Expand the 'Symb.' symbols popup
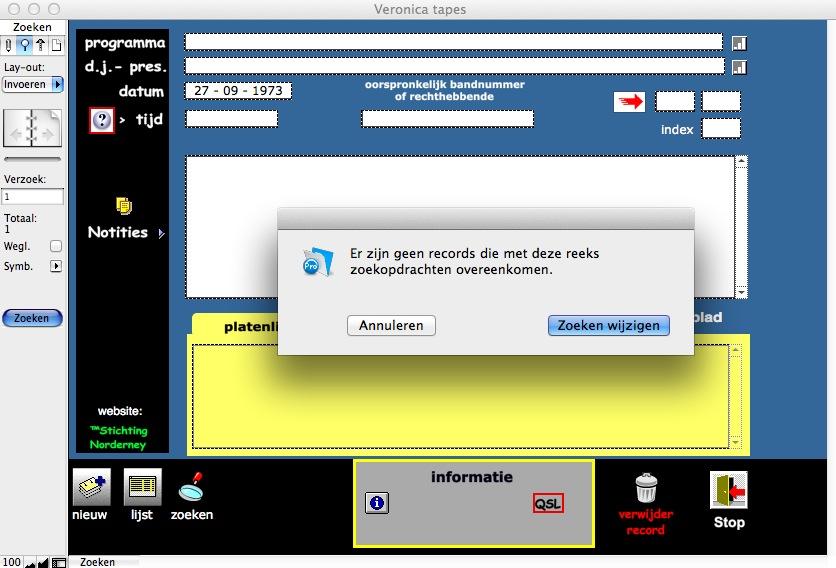Screen dimensions: 836x568 [56, 266]
